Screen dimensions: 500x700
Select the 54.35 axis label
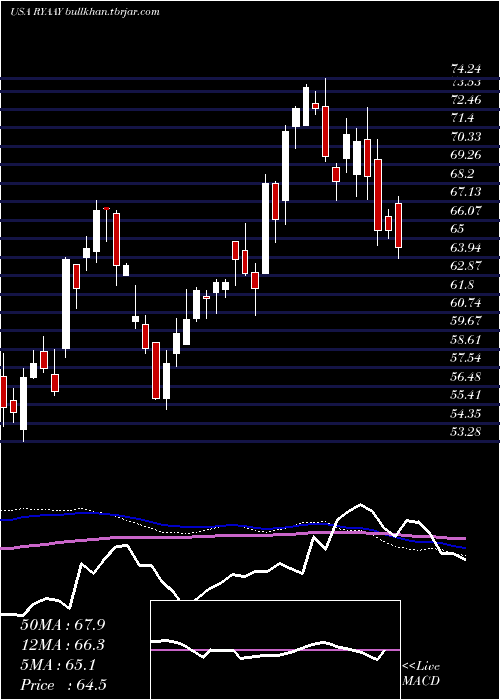[x=467, y=413]
